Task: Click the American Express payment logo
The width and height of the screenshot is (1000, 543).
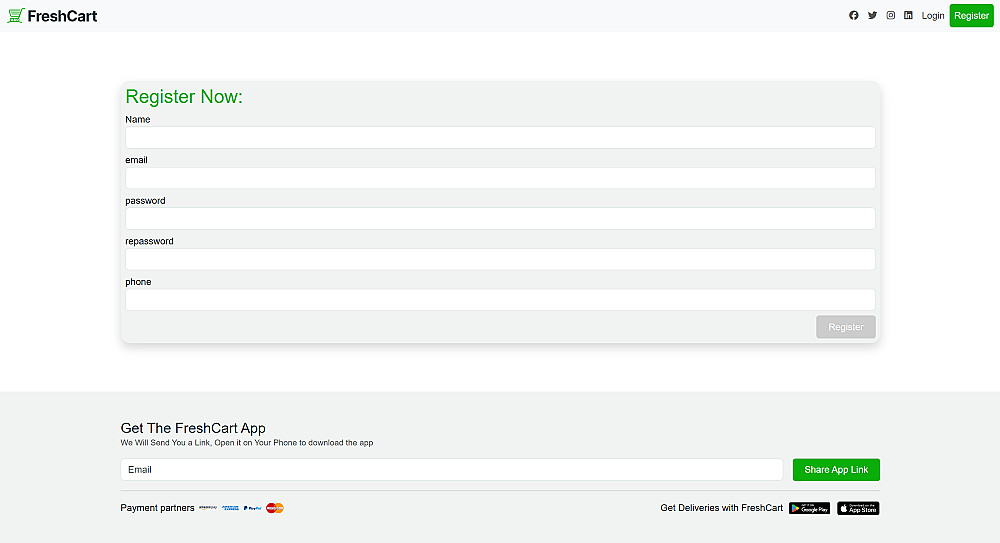Action: [x=230, y=508]
